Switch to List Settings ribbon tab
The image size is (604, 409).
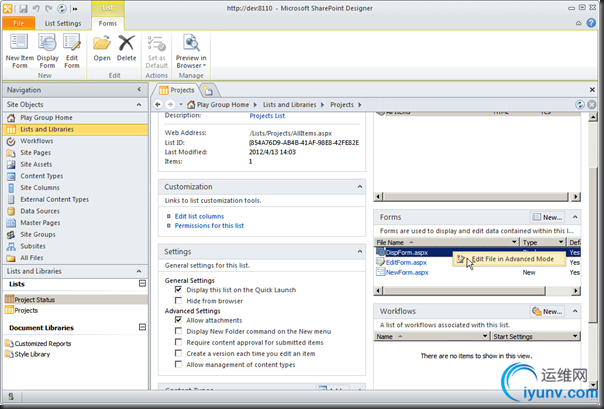tap(63, 23)
